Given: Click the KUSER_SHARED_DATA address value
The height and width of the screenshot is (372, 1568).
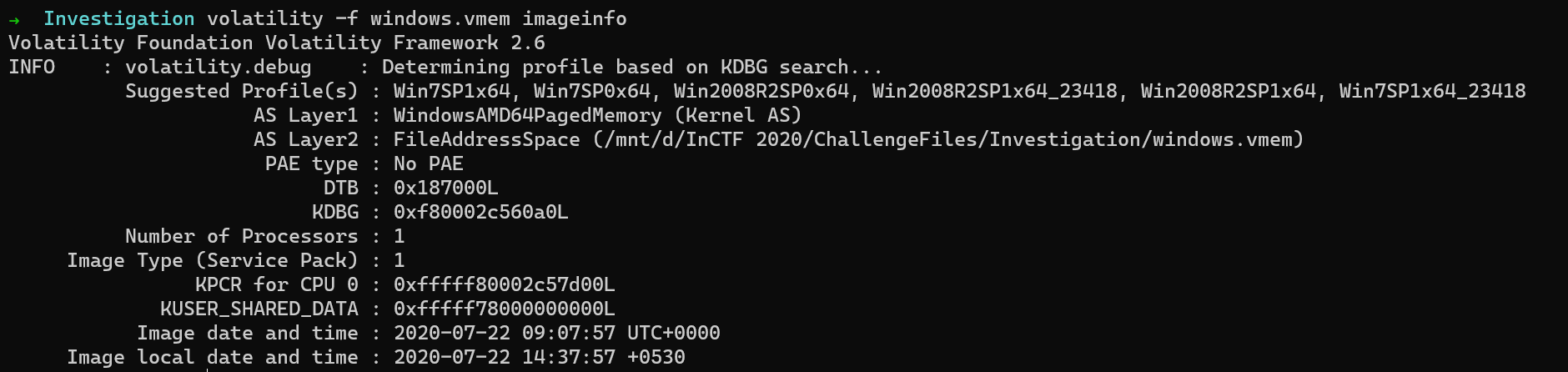Looking at the screenshot, I should point(504,309).
